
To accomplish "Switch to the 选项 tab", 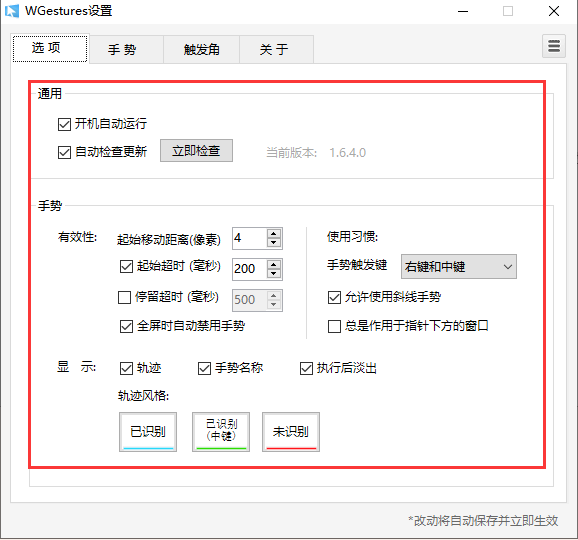I will coord(50,48).
